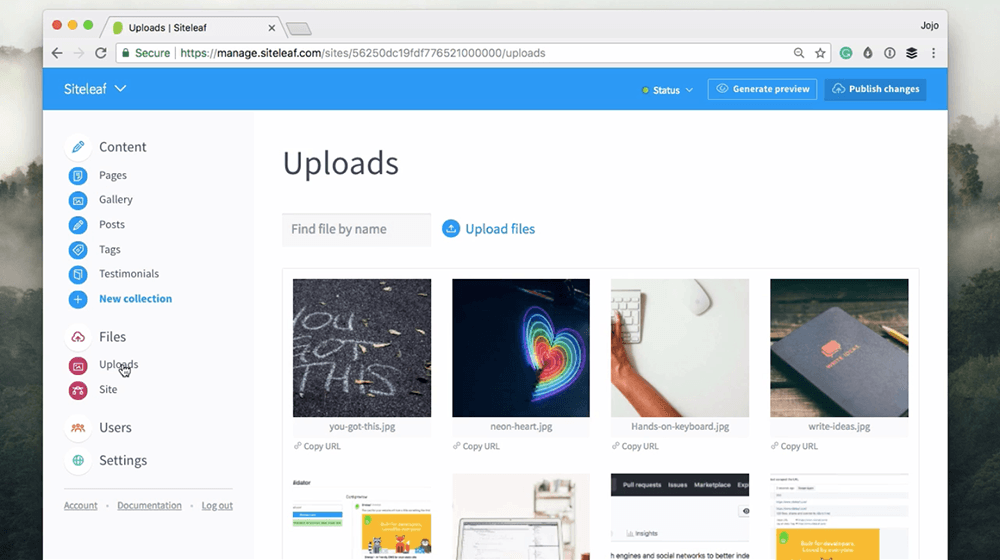Click the New collection link
The height and width of the screenshot is (560, 1000).
tap(135, 298)
